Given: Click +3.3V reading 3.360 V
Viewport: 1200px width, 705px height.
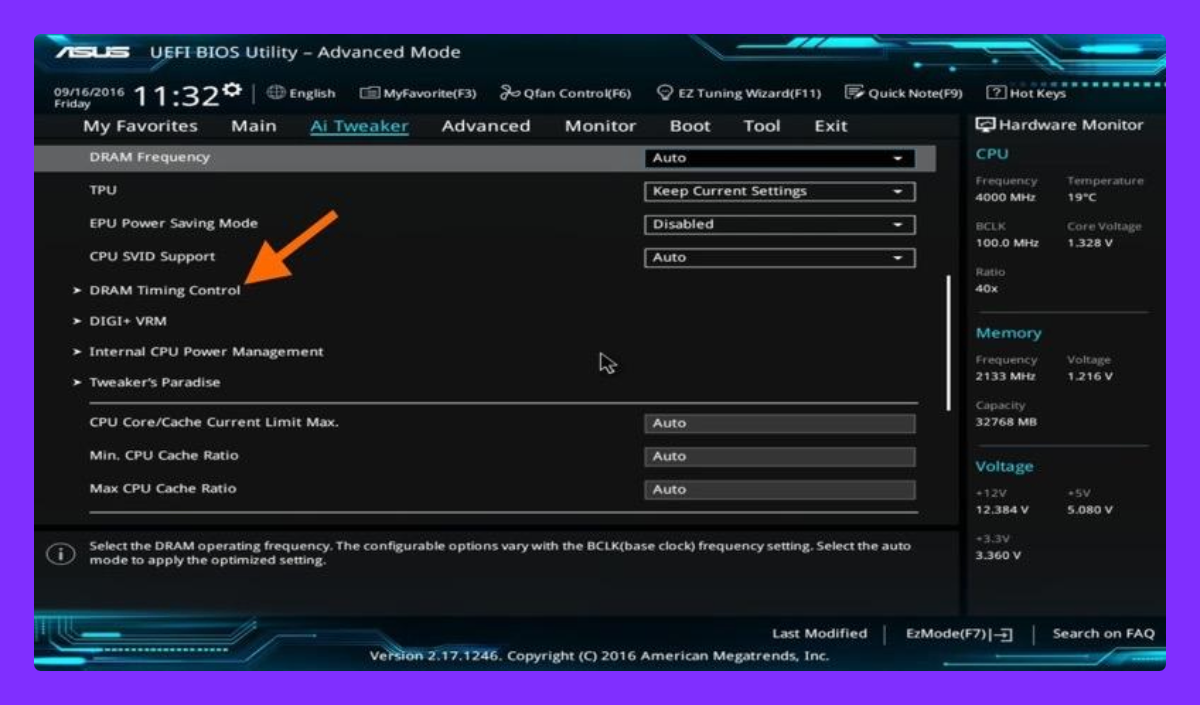Looking at the screenshot, I should coord(998,556).
